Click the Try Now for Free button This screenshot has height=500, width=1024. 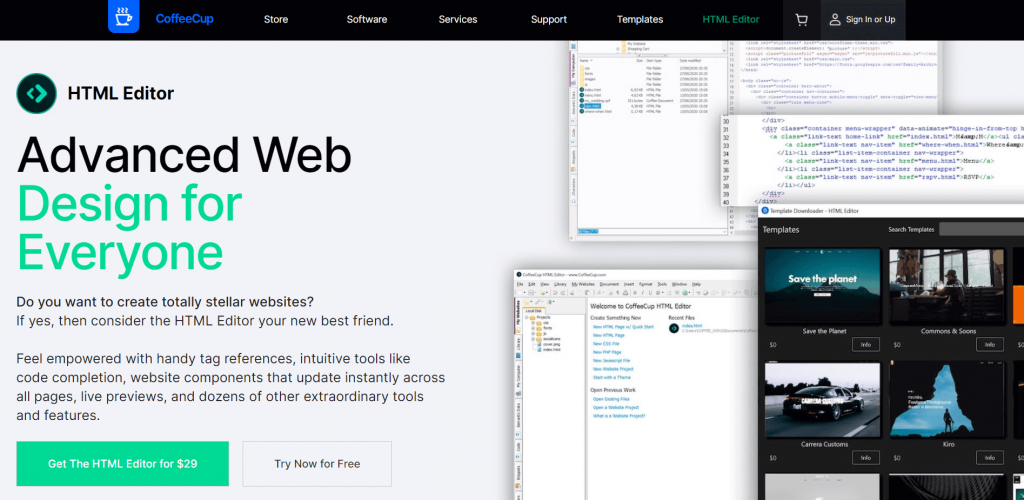(x=317, y=464)
